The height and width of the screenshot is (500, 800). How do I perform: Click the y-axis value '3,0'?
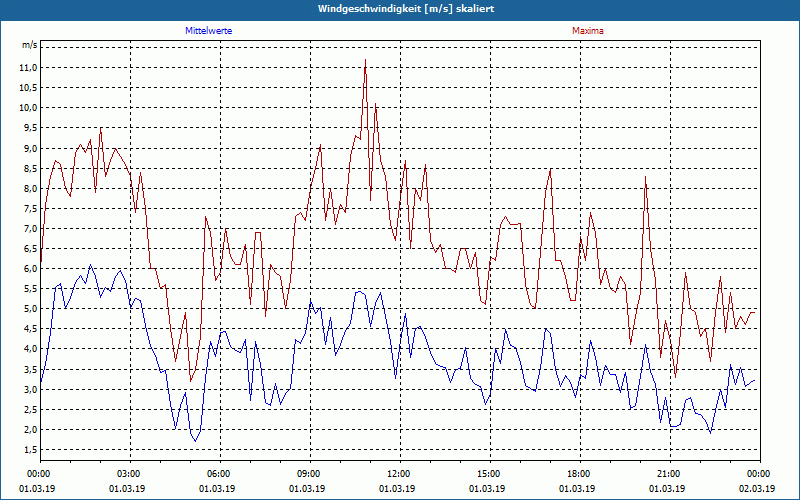pos(30,389)
